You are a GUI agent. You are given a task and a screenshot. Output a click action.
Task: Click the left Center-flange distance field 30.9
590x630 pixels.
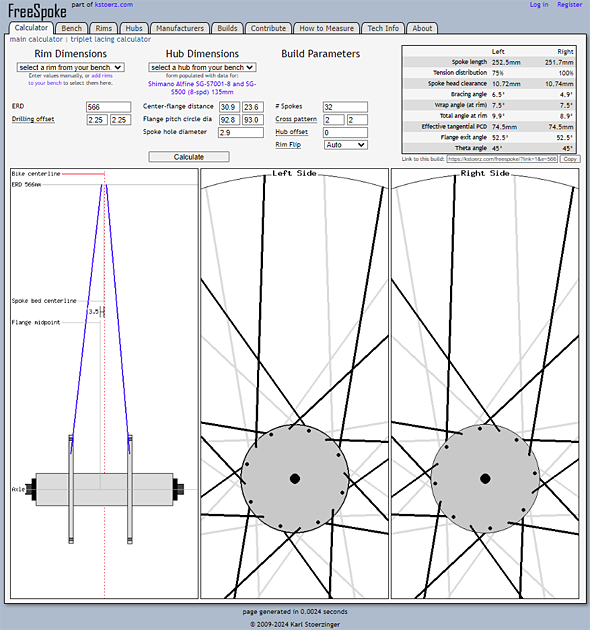tap(229, 107)
